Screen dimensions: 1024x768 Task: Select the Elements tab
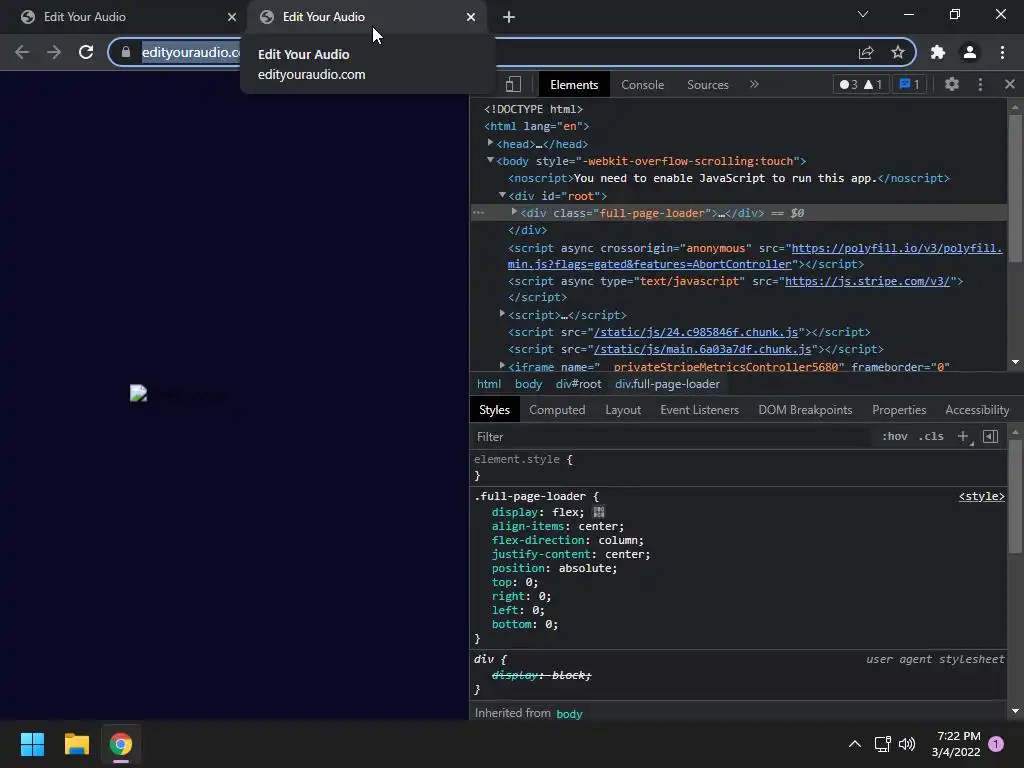click(574, 84)
